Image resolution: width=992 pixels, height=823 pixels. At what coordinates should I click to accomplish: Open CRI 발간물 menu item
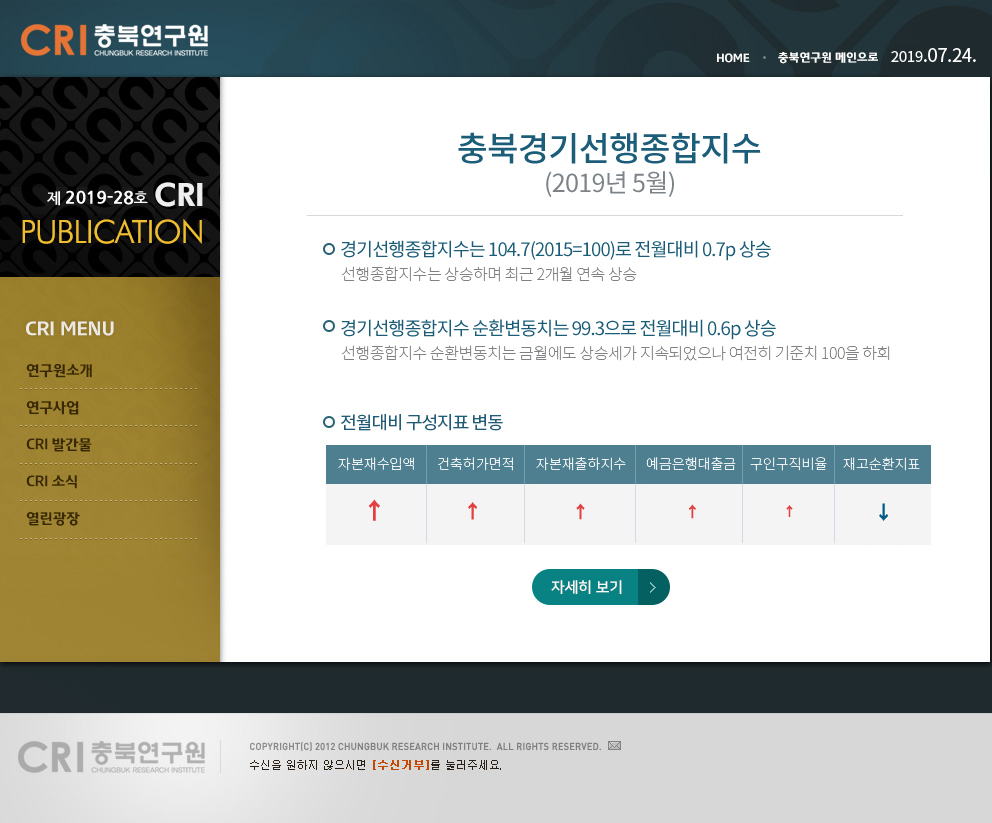(x=59, y=444)
